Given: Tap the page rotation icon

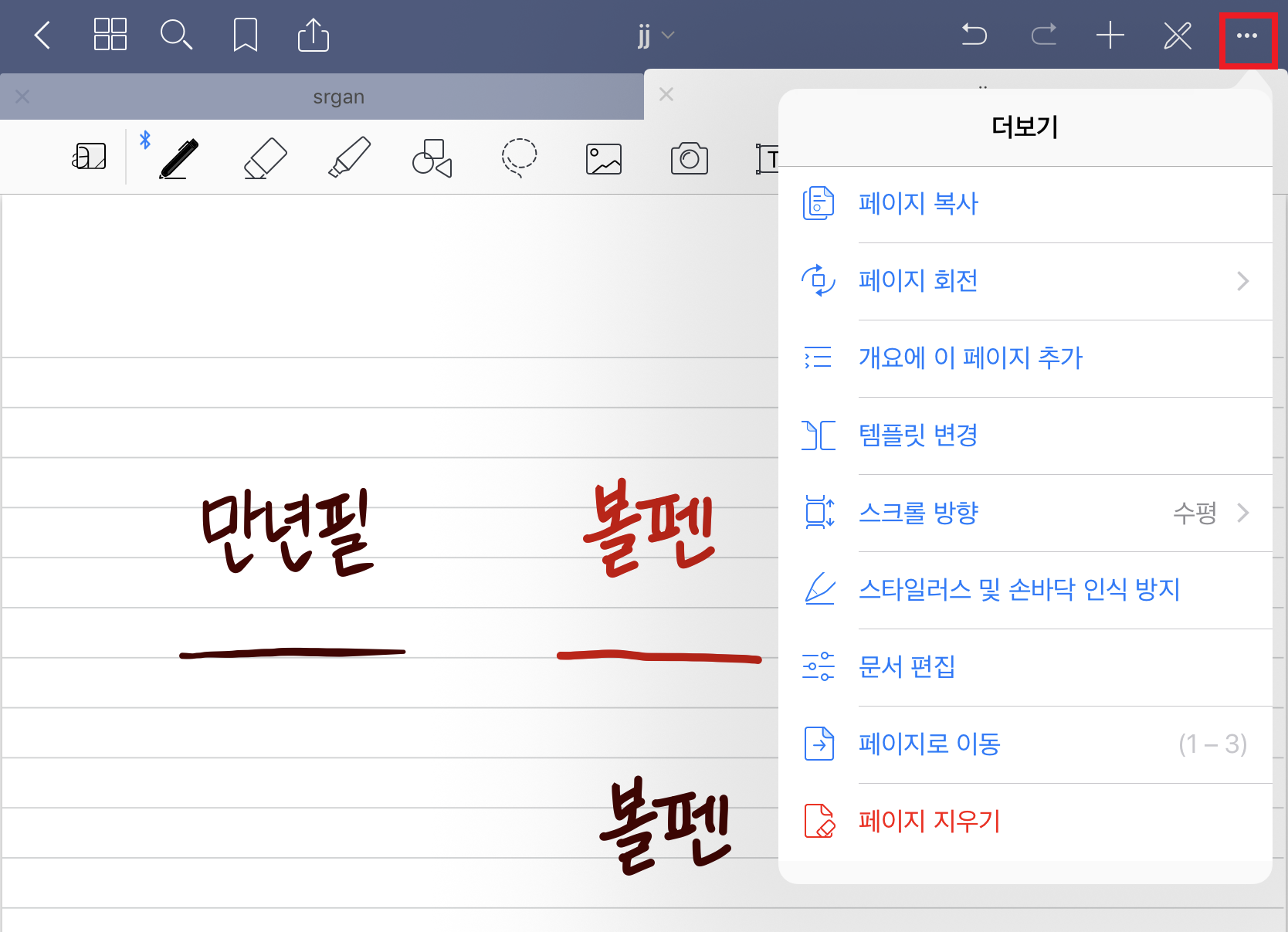Looking at the screenshot, I should point(819,280).
